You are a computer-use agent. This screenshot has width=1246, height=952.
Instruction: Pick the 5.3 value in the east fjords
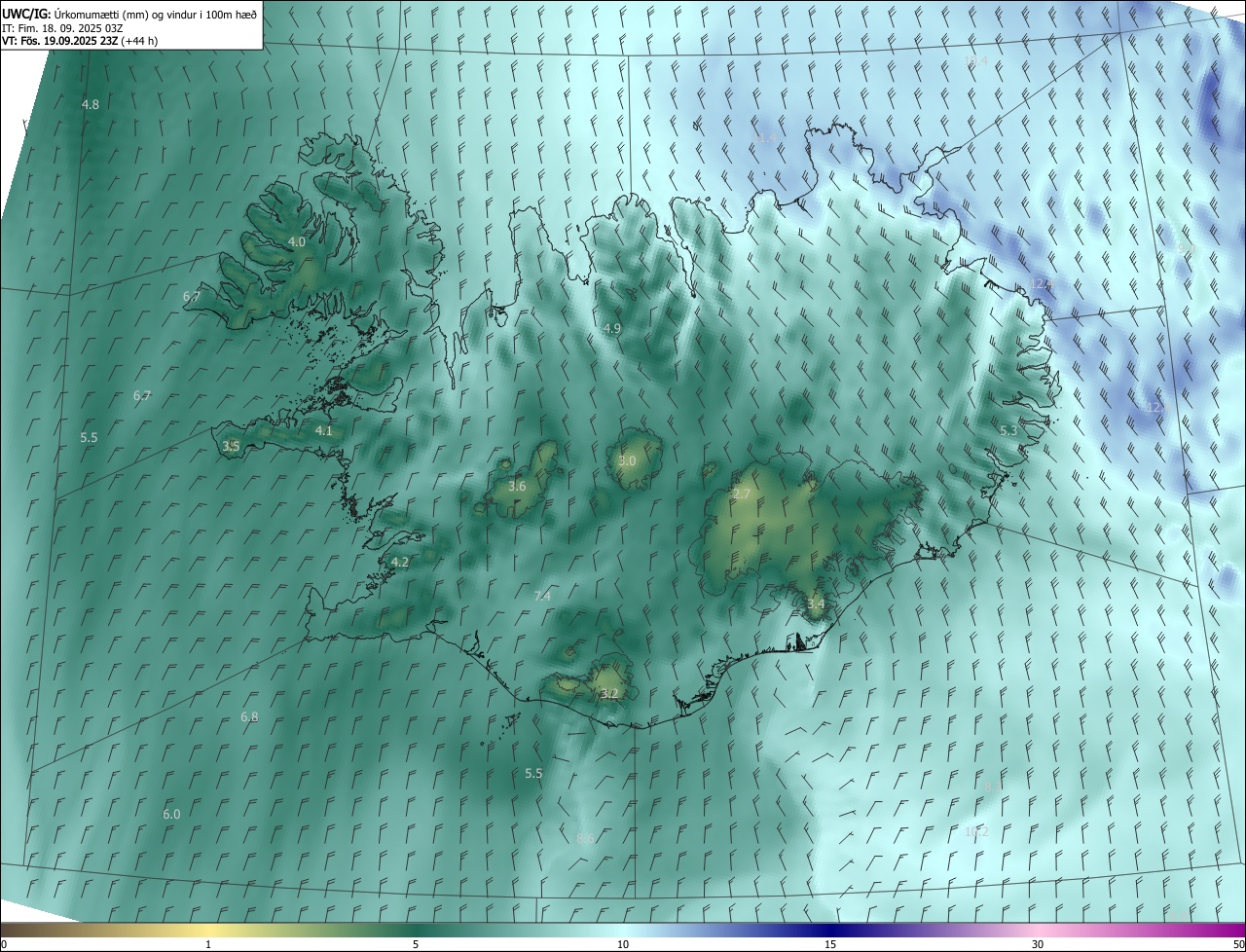tap(1008, 430)
